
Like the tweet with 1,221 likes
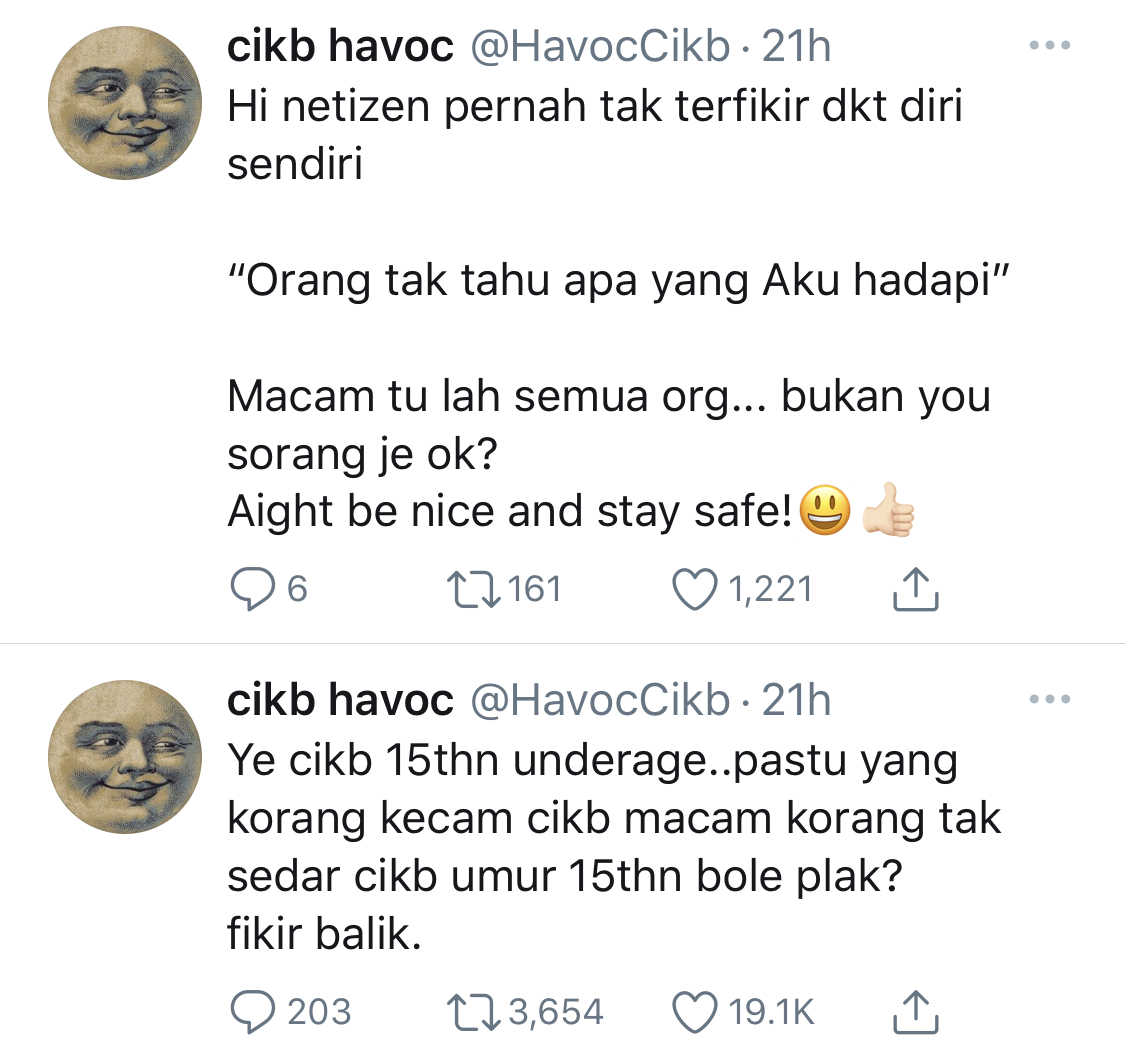[x=695, y=589]
